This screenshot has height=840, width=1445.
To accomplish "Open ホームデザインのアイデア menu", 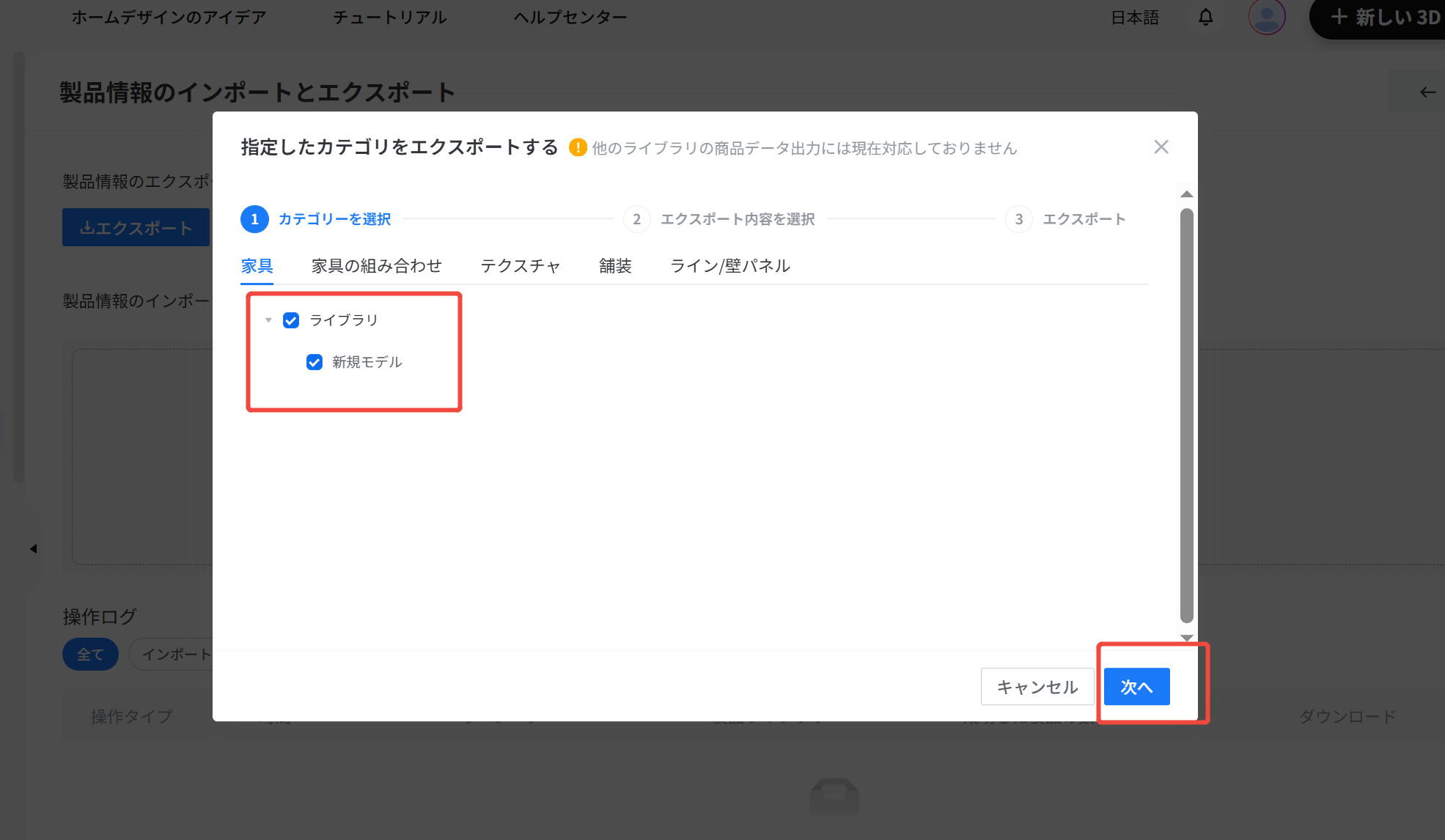I will [169, 17].
